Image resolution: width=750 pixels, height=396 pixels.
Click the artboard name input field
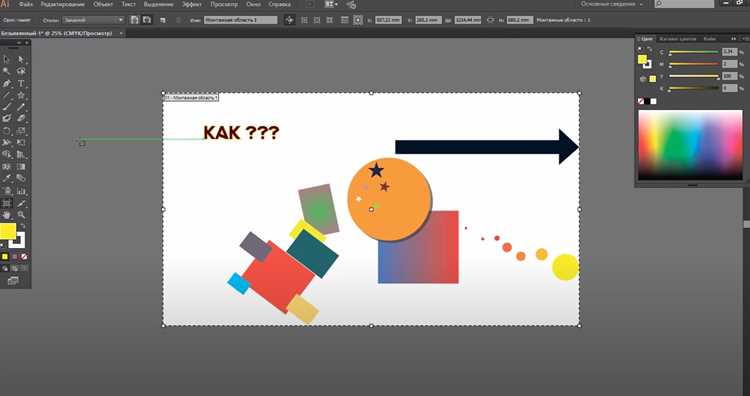pos(241,20)
